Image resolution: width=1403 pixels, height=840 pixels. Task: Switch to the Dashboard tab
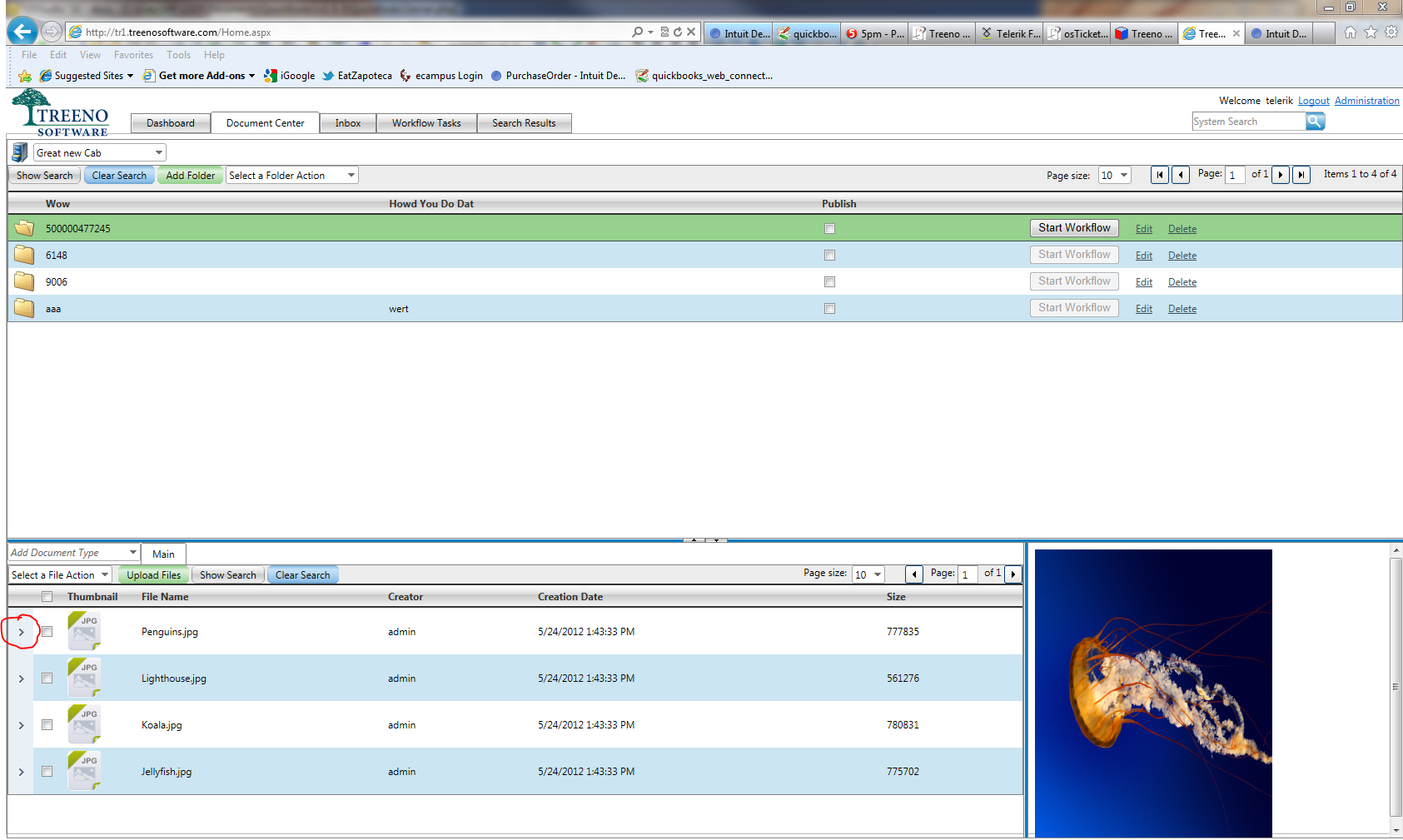(171, 123)
